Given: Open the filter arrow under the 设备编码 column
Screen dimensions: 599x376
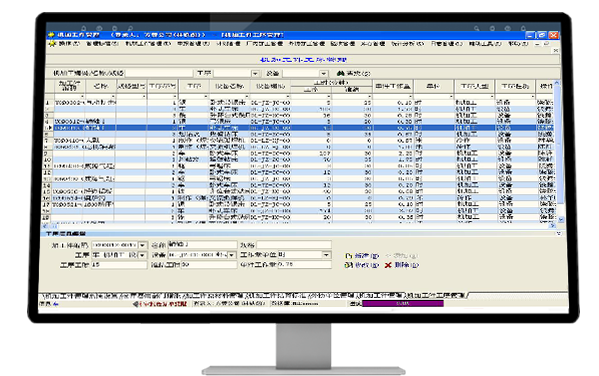Looking at the screenshot, I should coord(288,96).
